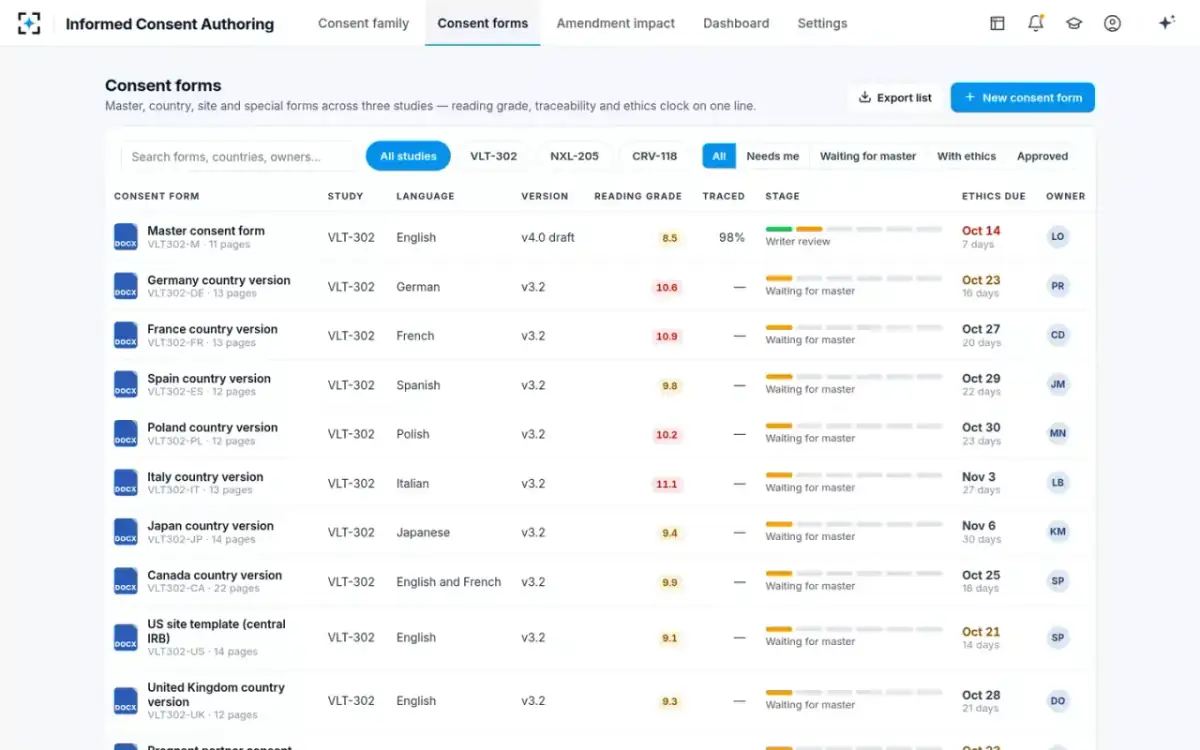
Task: Sort by Ethics Due column header
Action: 994,196
